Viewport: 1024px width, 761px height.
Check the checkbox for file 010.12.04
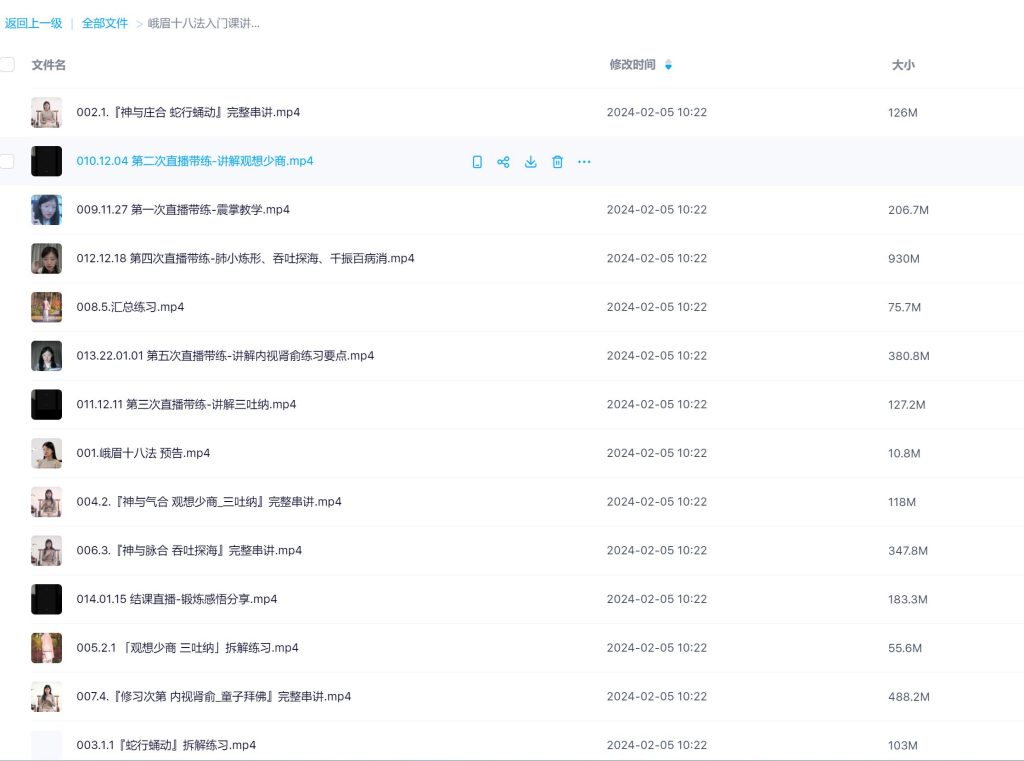point(7,161)
